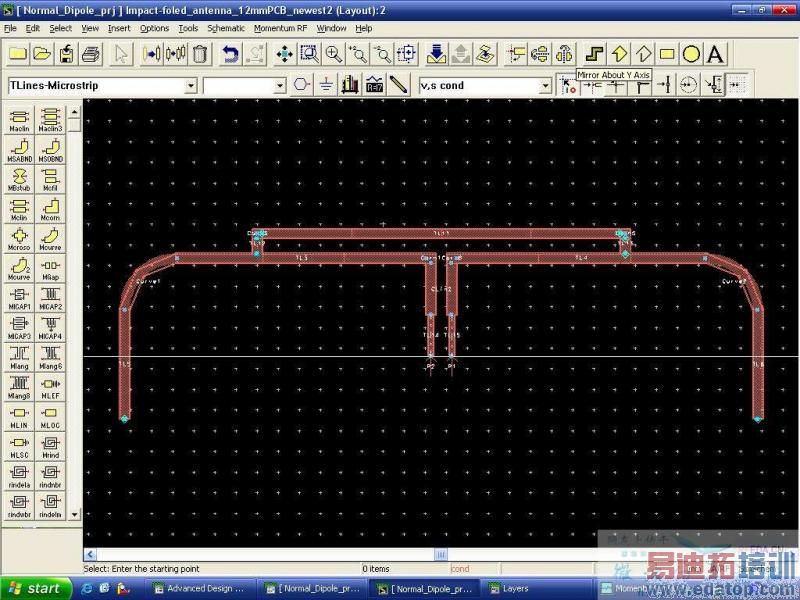Toggle the last dotted grid snap icon

(x=737, y=85)
